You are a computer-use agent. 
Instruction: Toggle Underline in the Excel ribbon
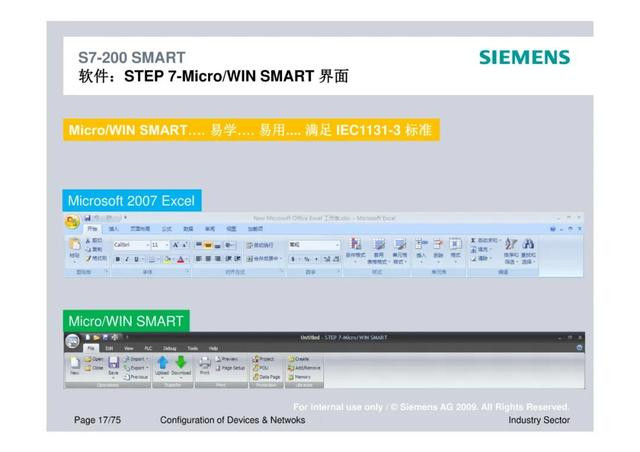(x=136, y=259)
